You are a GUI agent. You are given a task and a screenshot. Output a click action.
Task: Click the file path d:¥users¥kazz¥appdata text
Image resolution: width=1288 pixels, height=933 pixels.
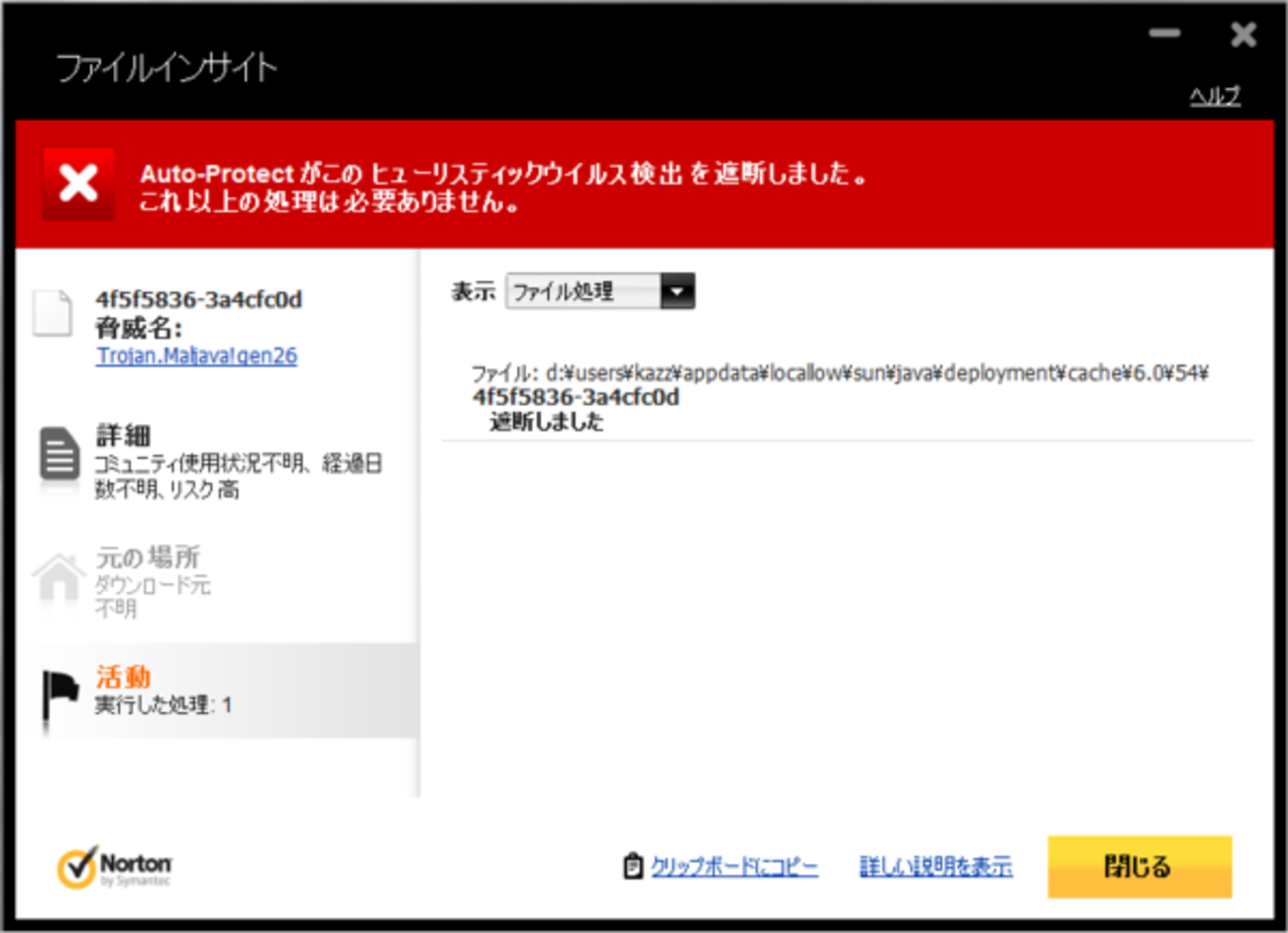click(x=839, y=373)
